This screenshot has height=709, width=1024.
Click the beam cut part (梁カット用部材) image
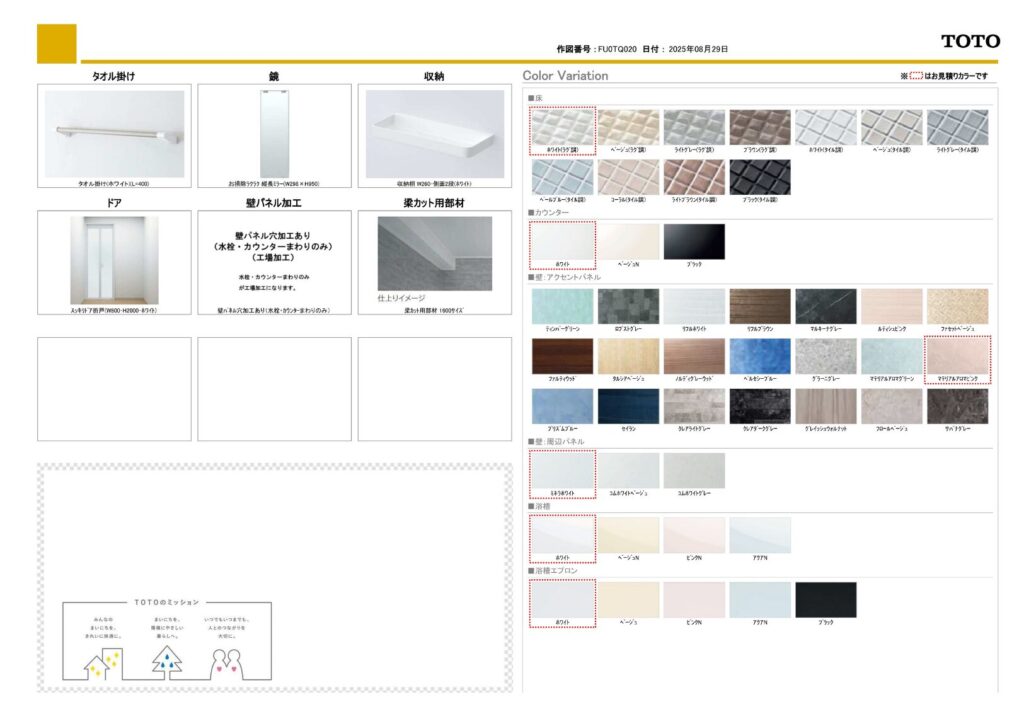point(434,254)
